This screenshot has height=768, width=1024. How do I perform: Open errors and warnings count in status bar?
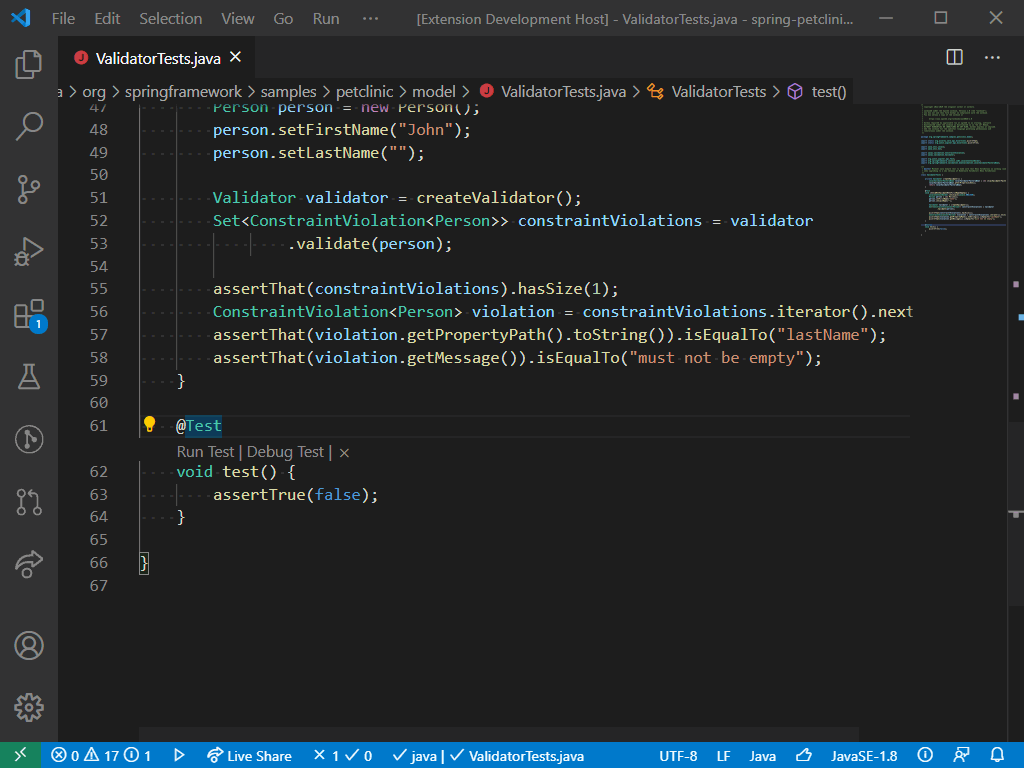[101, 756]
